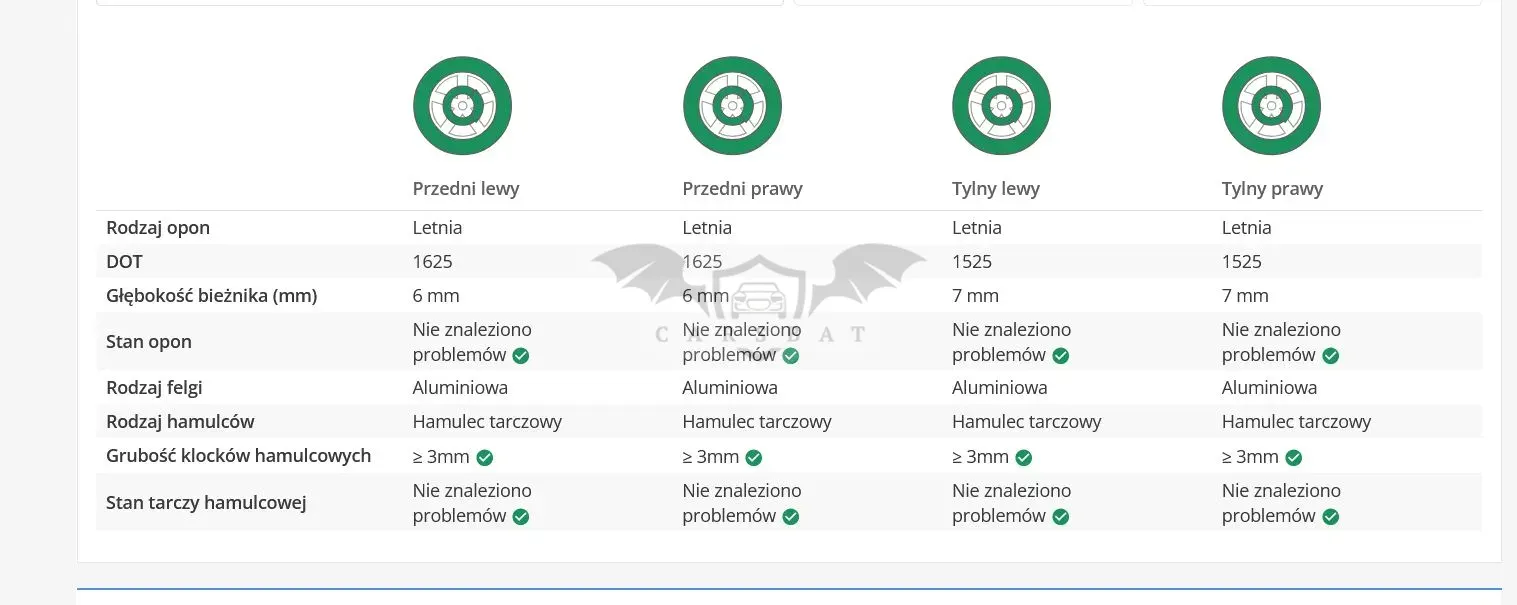Viewport: 1517px width, 605px height.
Task: Click Przedni lewy tire condition green checkmark
Action: click(x=521, y=356)
